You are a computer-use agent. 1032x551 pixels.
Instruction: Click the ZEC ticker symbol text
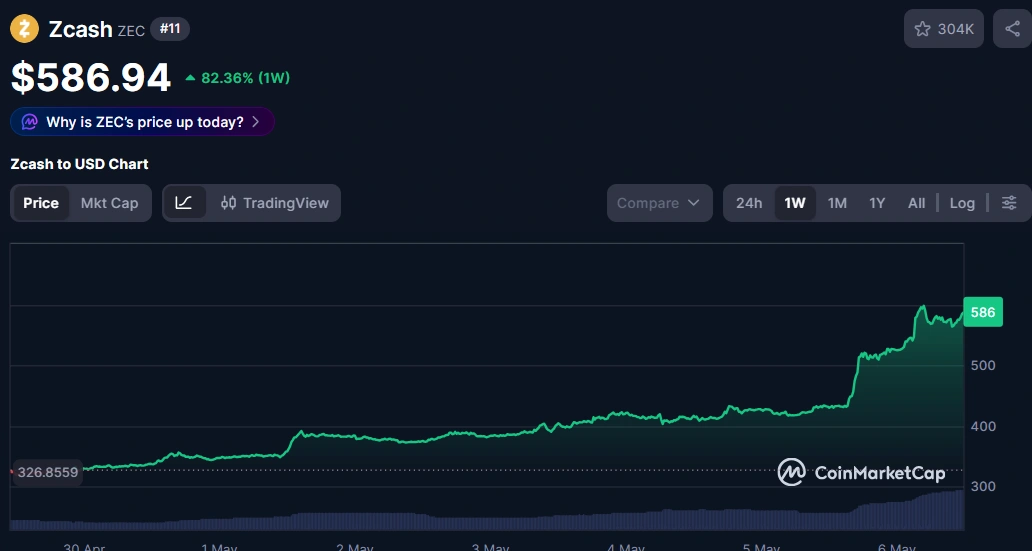[131, 31]
